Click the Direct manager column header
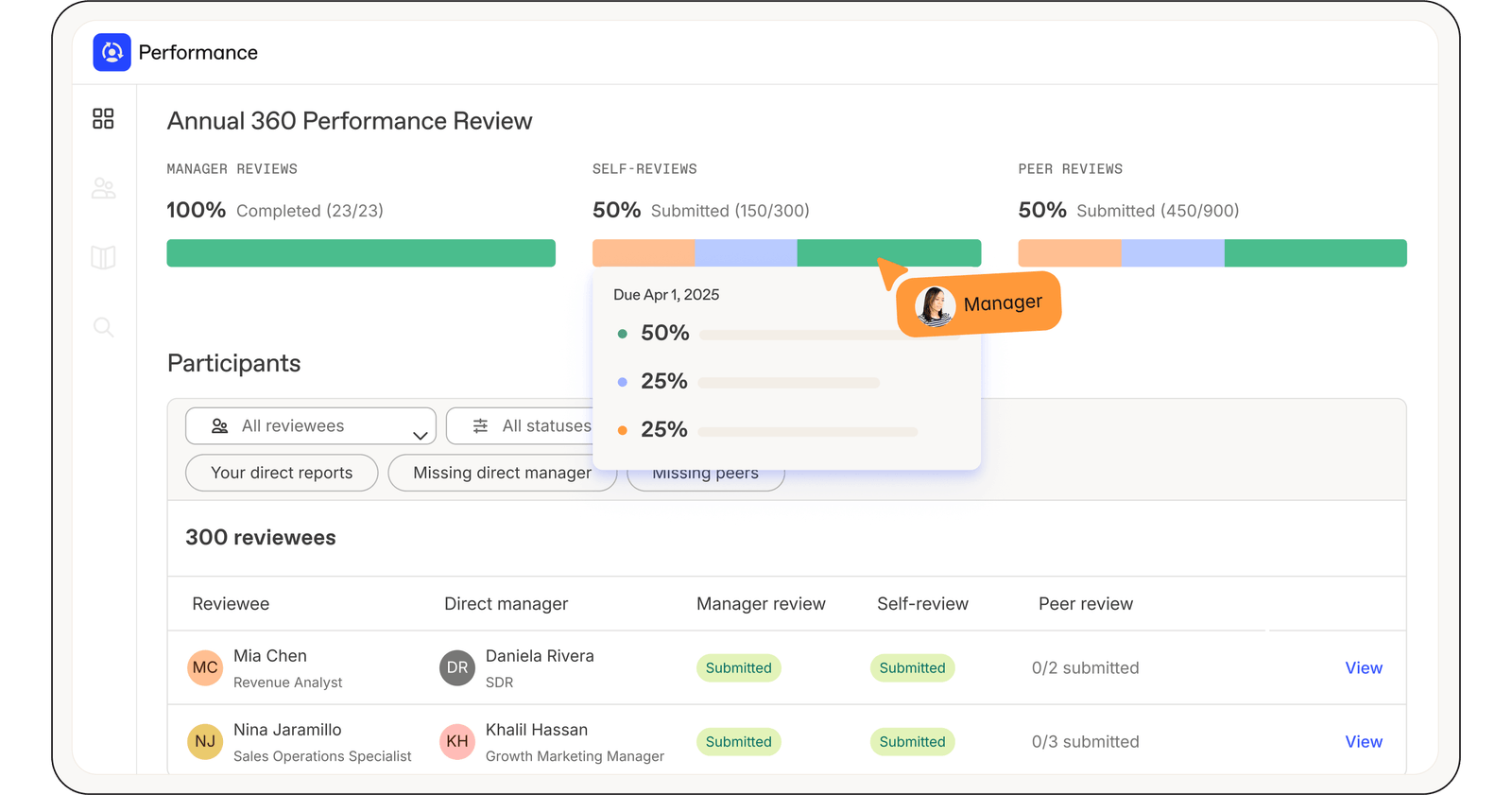 coord(506,604)
